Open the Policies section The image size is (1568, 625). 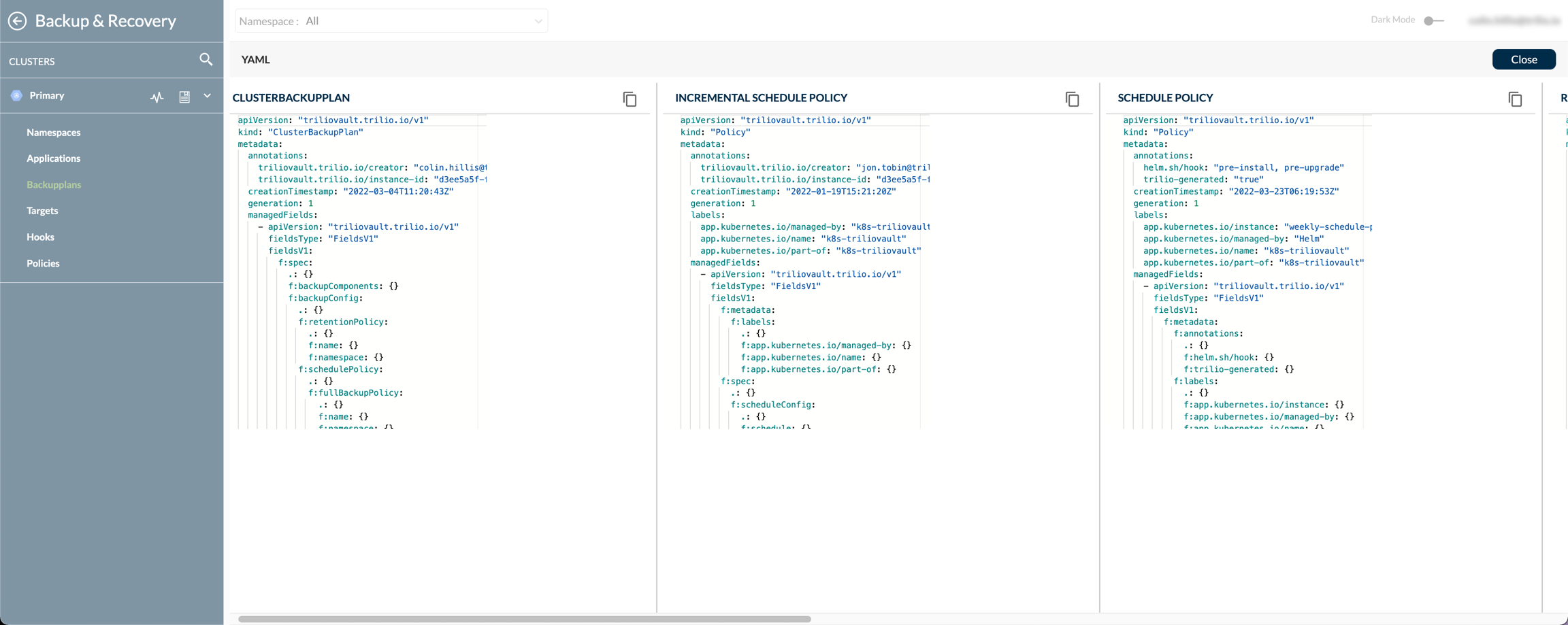tap(43, 263)
